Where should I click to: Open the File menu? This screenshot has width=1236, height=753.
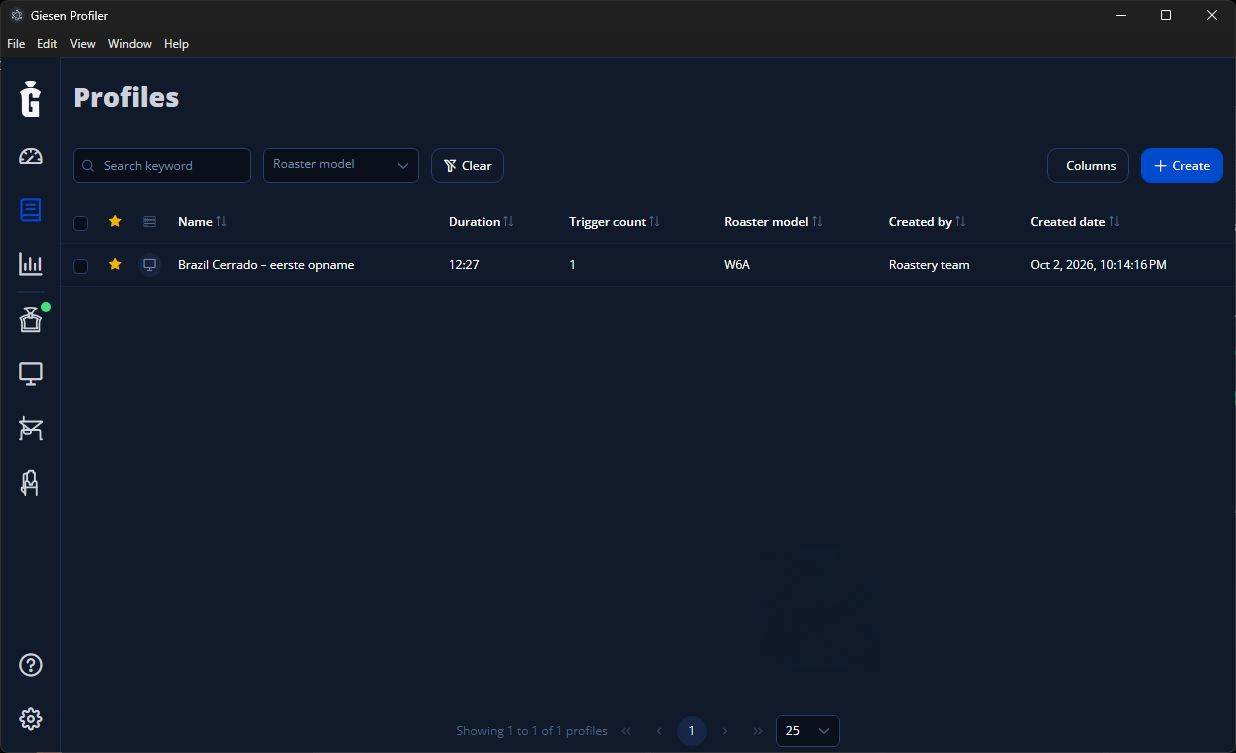pos(16,44)
